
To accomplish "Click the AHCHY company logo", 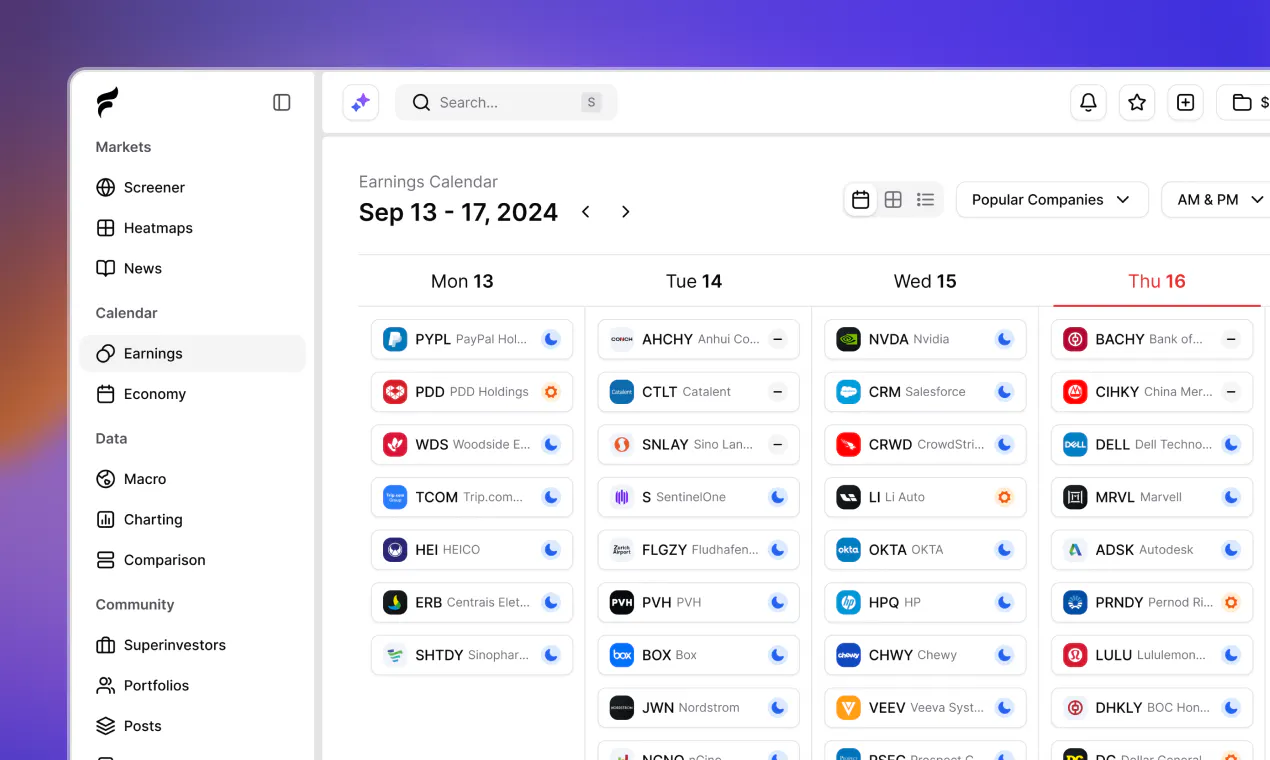I will (x=622, y=339).
